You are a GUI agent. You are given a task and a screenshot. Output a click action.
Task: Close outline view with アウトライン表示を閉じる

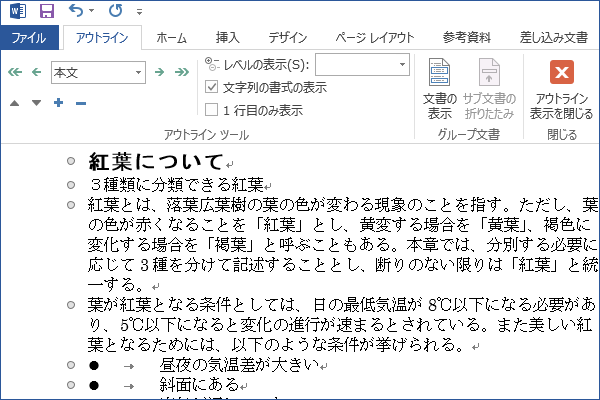click(561, 89)
